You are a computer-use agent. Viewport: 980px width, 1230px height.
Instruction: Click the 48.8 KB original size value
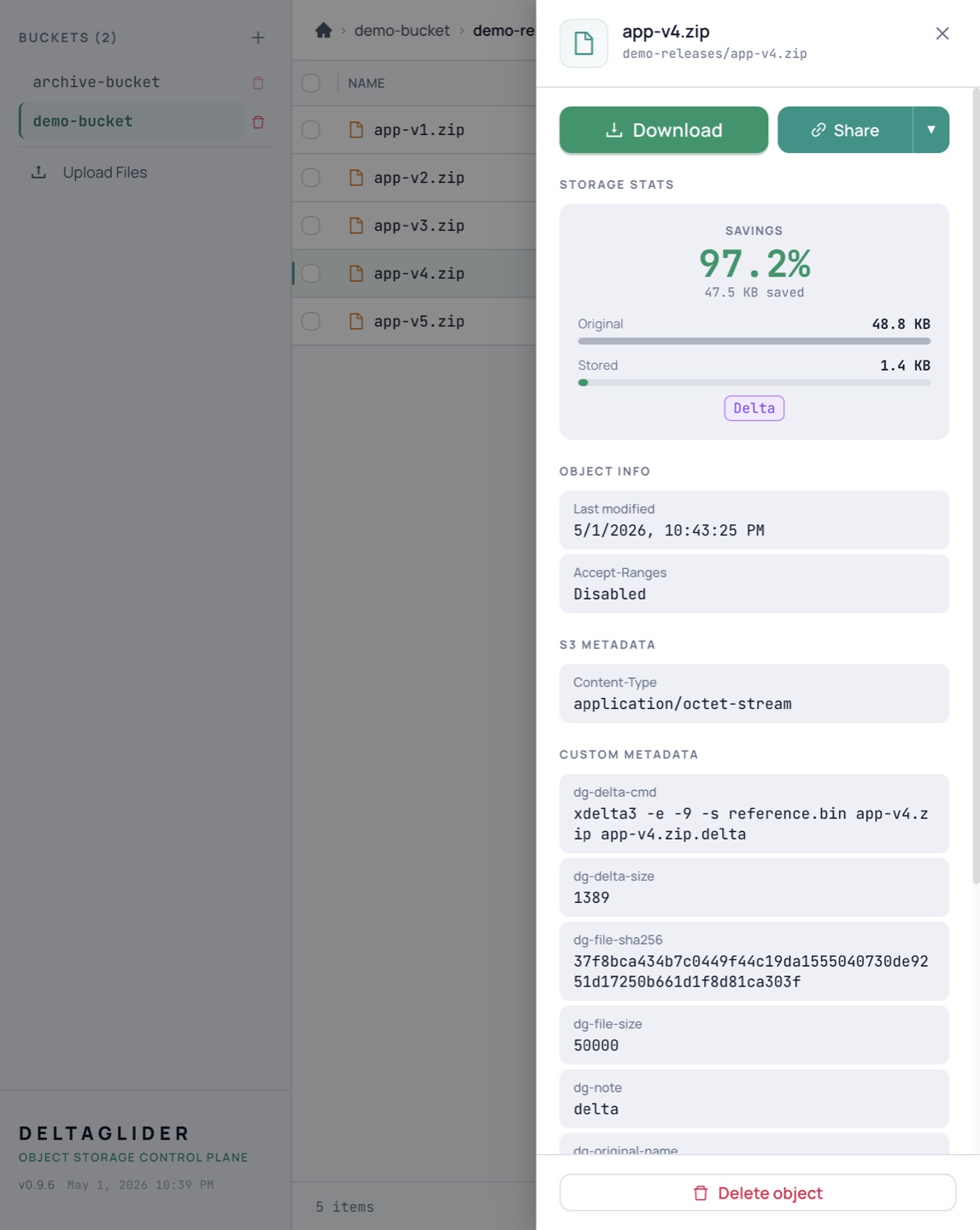901,324
